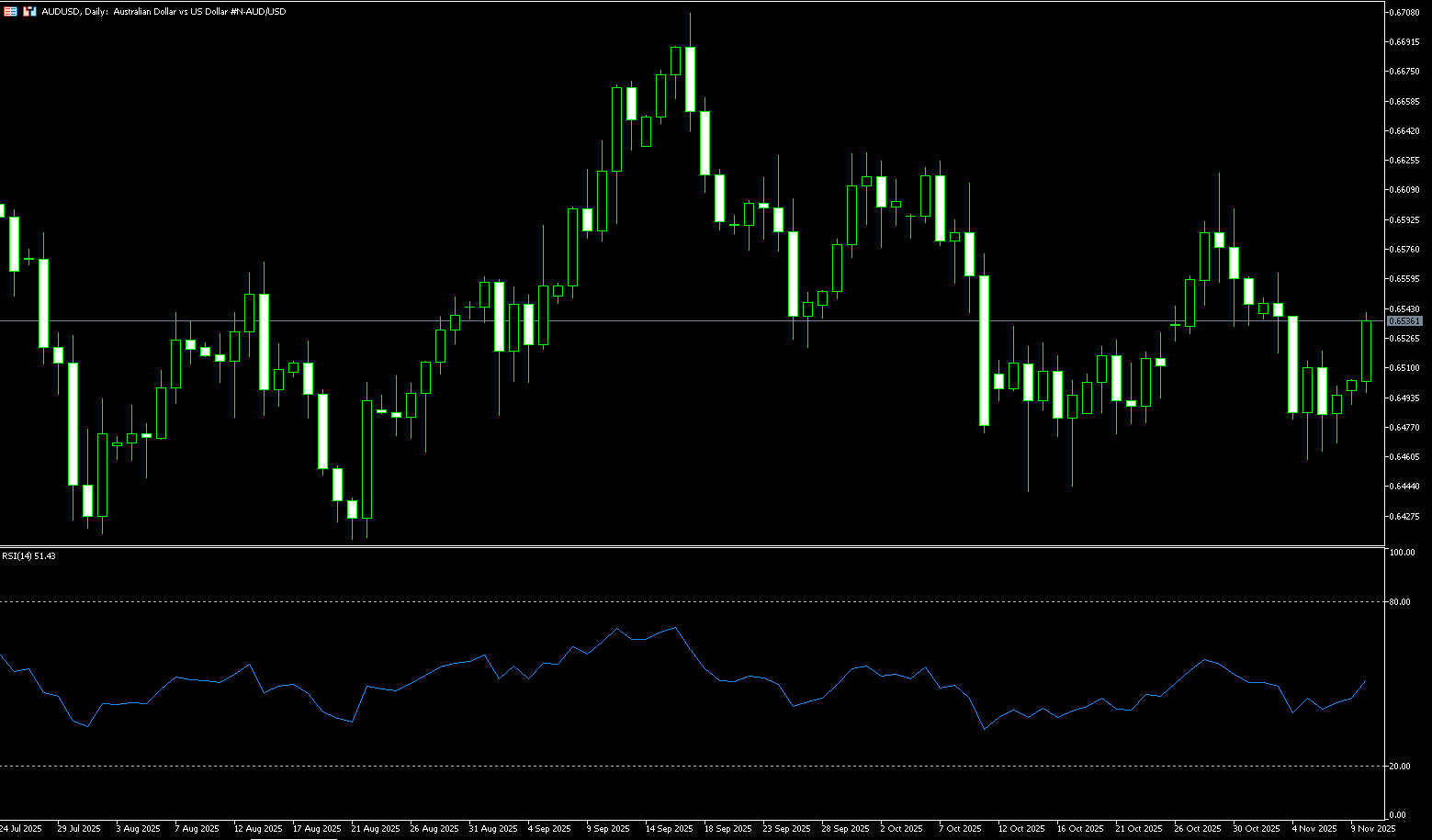
Task: Click the 0.64275 price scale label
Action: click(1405, 516)
